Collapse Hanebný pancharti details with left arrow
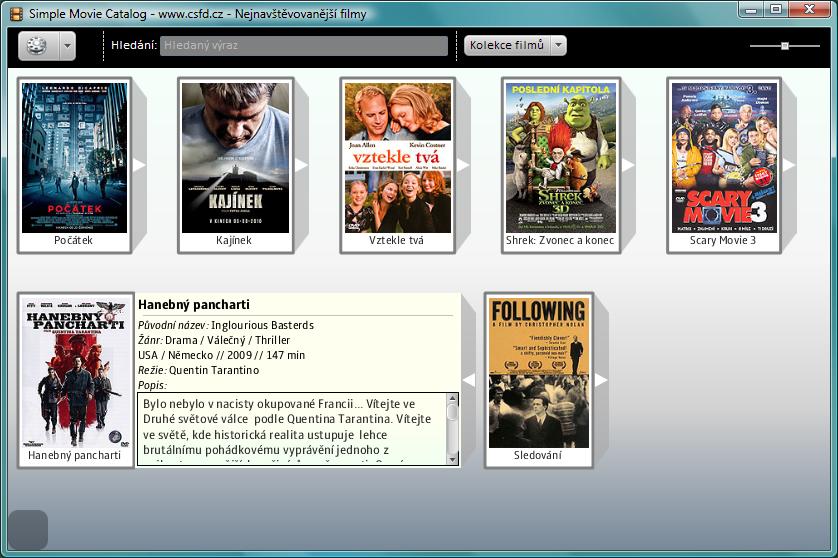 click(469, 380)
